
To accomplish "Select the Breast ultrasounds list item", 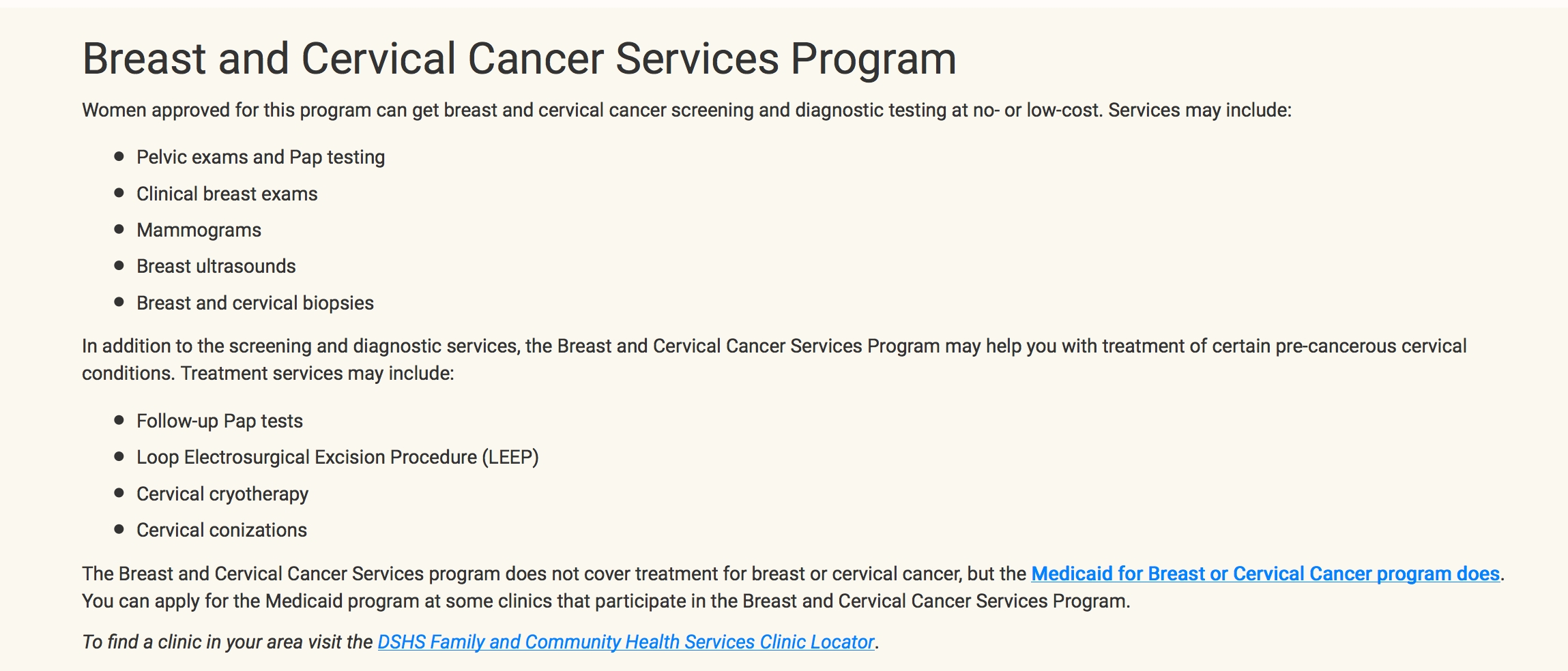I will click(x=216, y=267).
